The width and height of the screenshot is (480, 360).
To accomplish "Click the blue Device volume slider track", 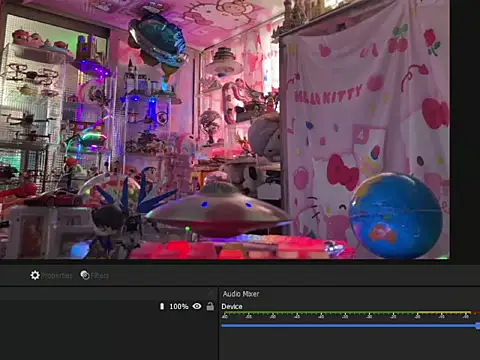I will [349, 326].
